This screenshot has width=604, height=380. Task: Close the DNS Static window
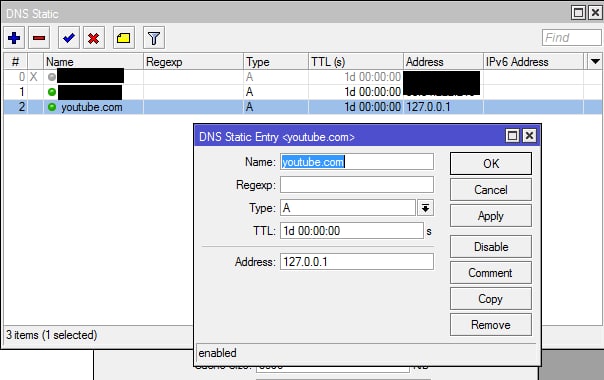click(596, 13)
